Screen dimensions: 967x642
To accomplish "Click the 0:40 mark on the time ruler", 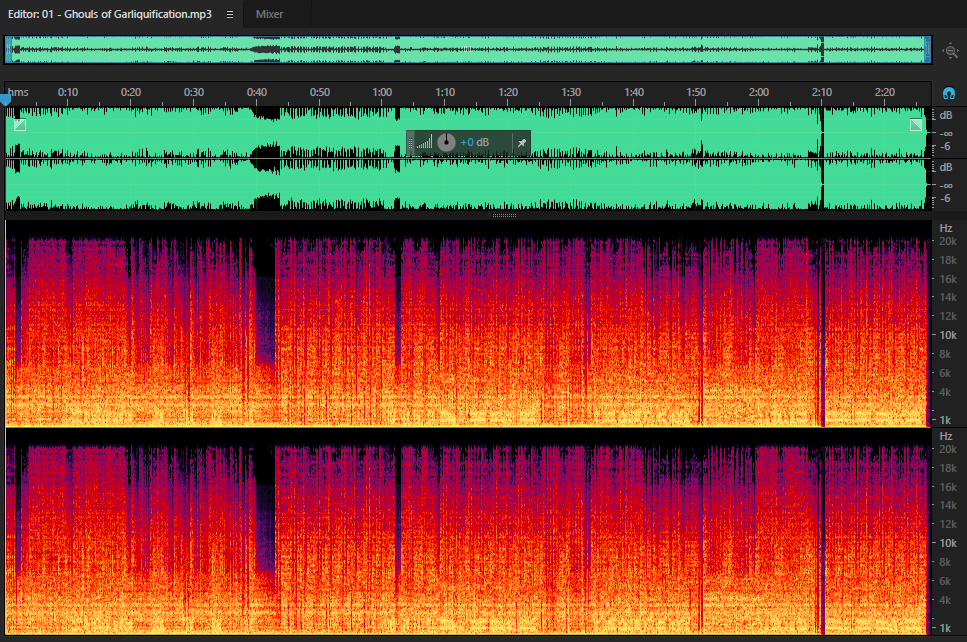I will click(257, 93).
